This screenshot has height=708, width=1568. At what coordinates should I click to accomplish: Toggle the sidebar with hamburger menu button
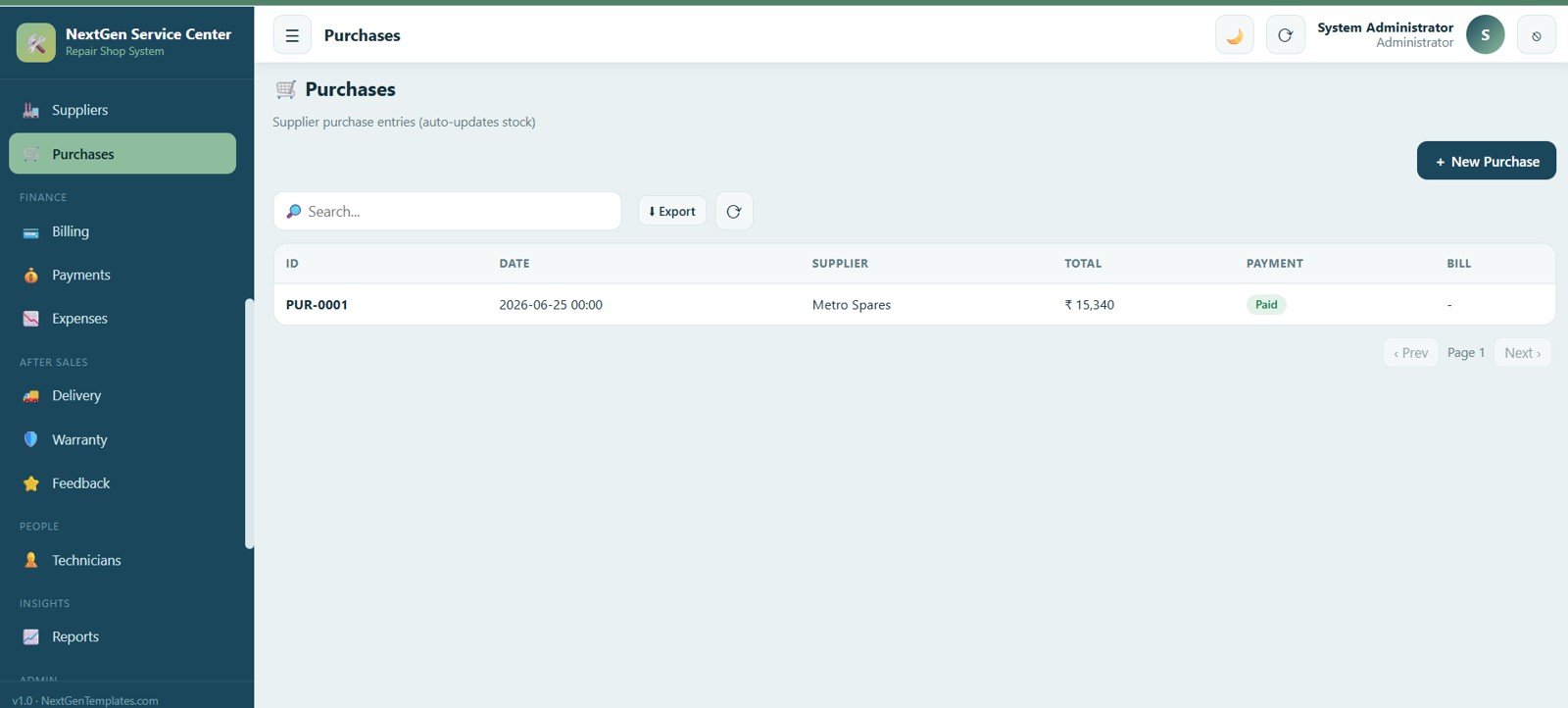292,35
